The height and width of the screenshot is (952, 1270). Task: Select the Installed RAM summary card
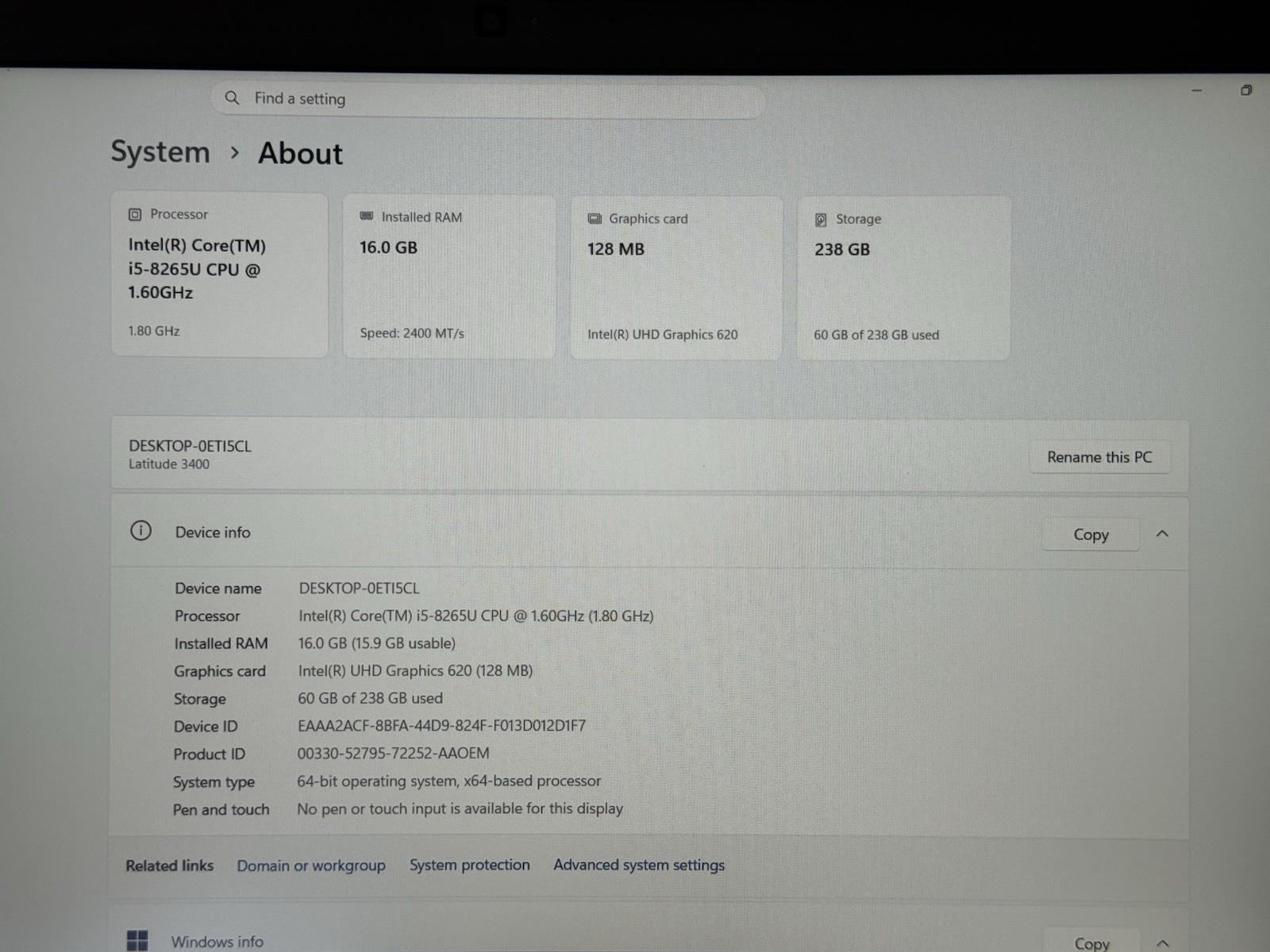(449, 277)
